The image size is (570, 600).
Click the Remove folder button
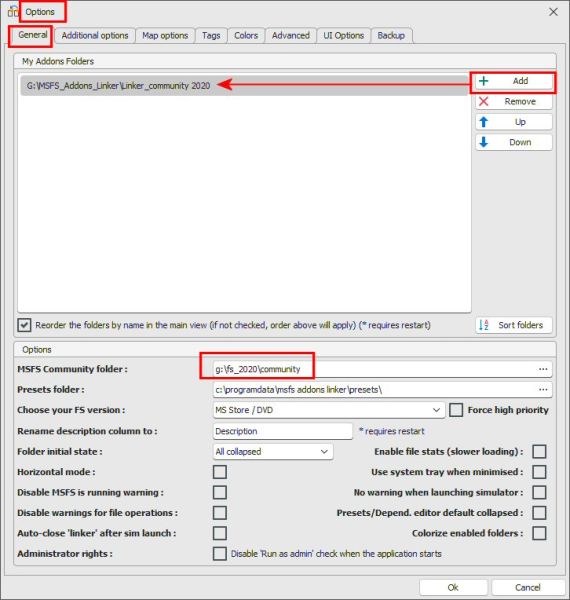tap(514, 102)
